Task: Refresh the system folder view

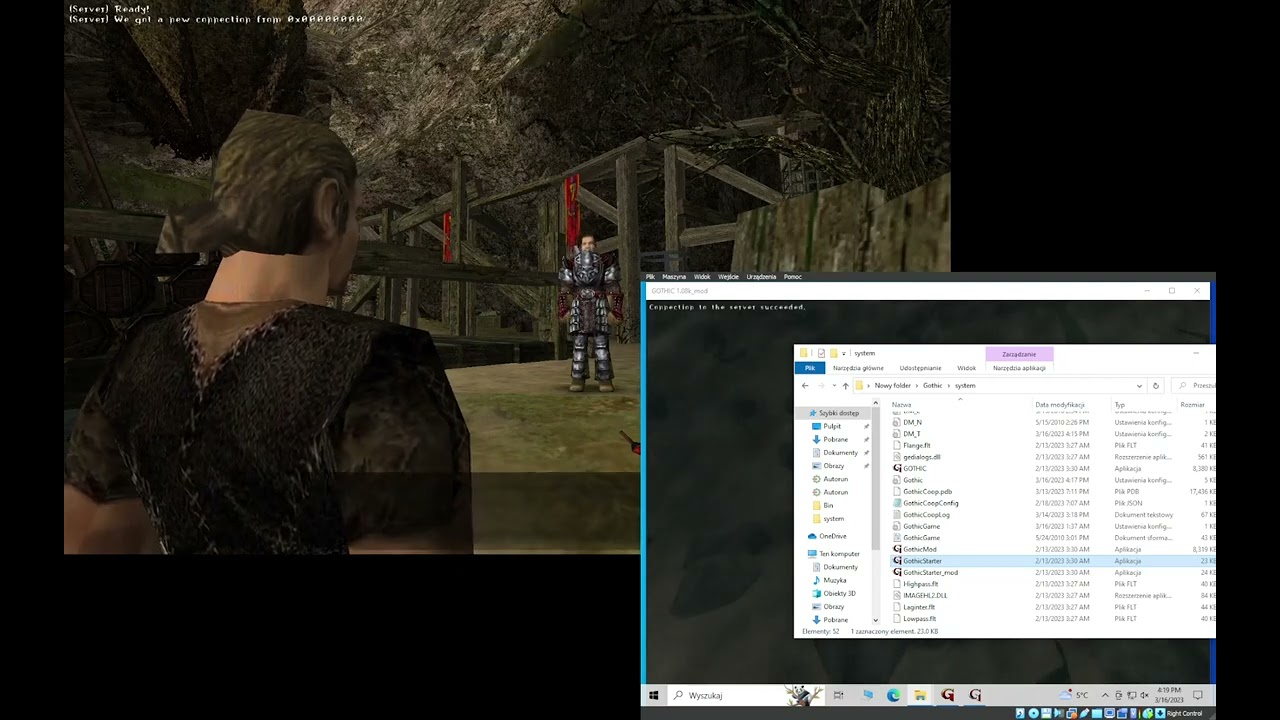Action: click(x=1155, y=385)
